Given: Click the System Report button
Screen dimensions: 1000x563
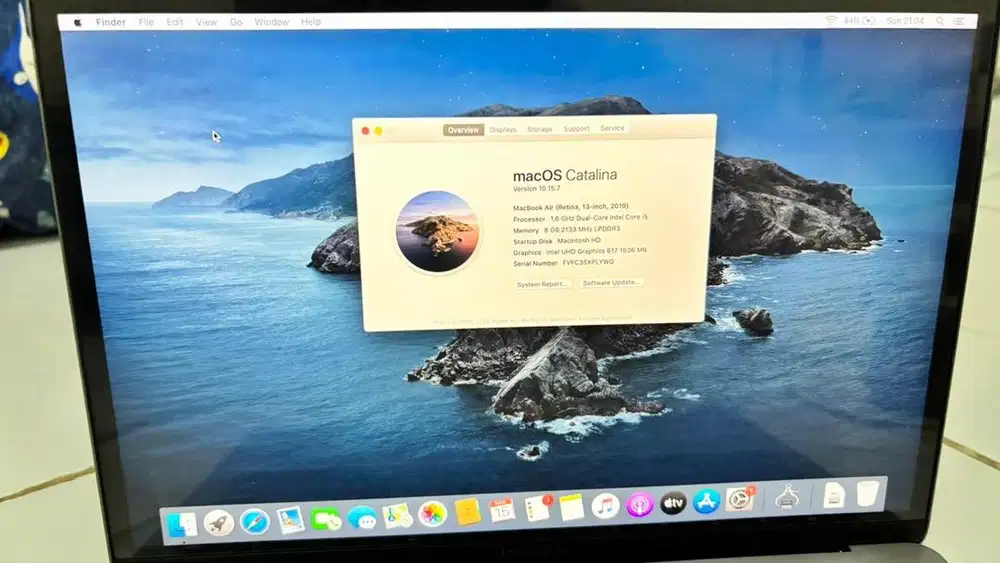Looking at the screenshot, I should (542, 284).
